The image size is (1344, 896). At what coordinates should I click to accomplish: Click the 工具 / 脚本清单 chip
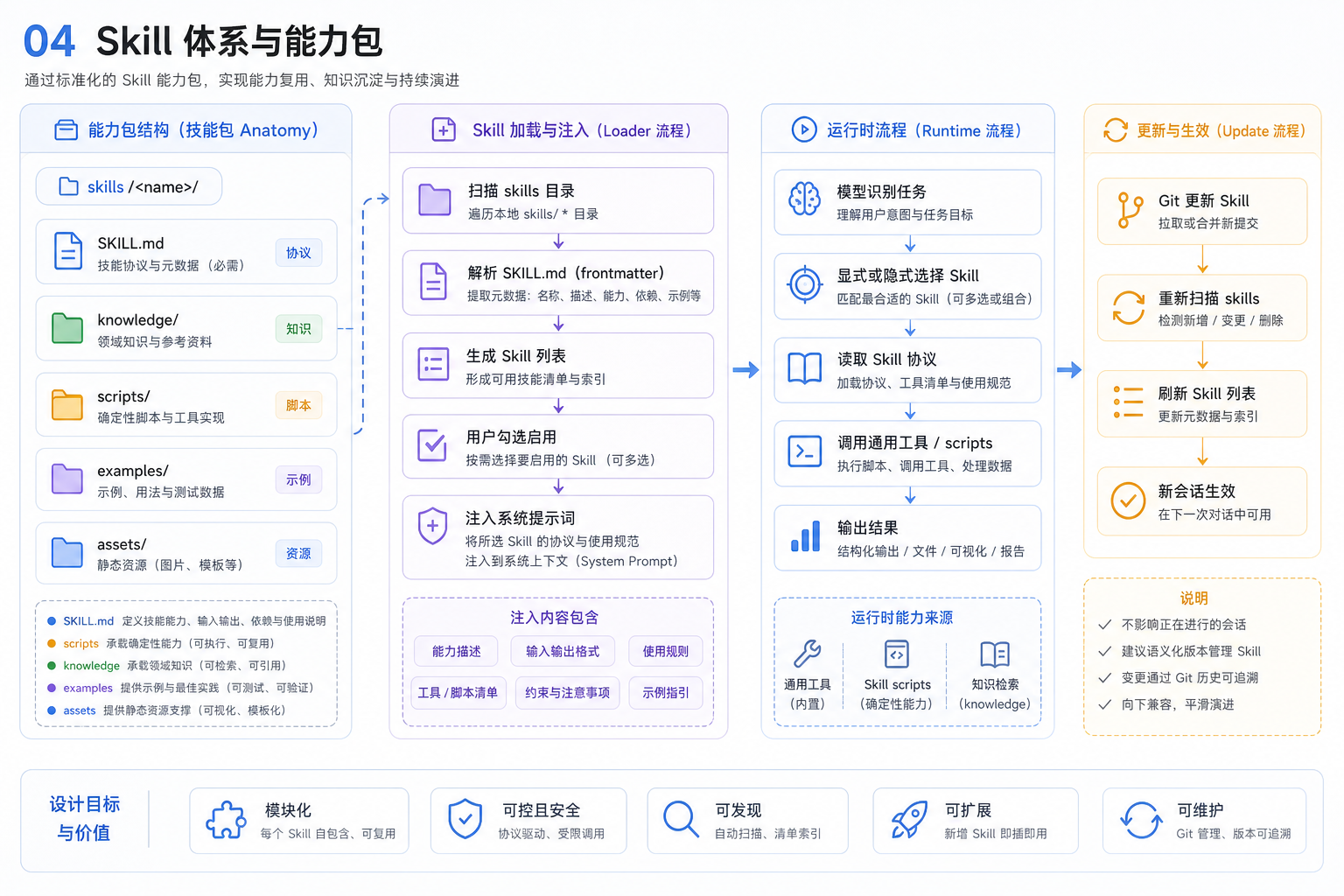pos(458,692)
